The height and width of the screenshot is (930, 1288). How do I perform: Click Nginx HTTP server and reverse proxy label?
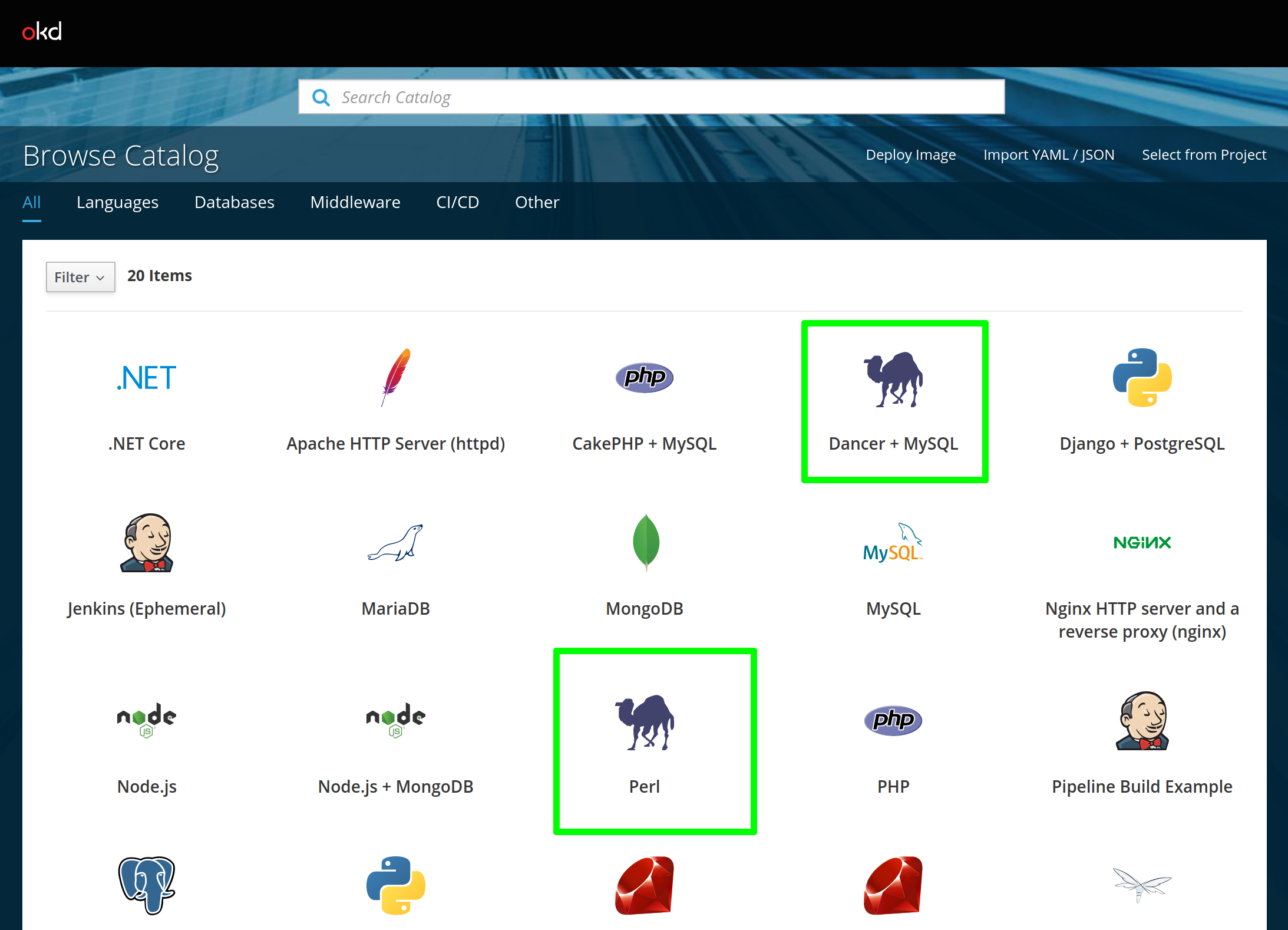(1142, 620)
